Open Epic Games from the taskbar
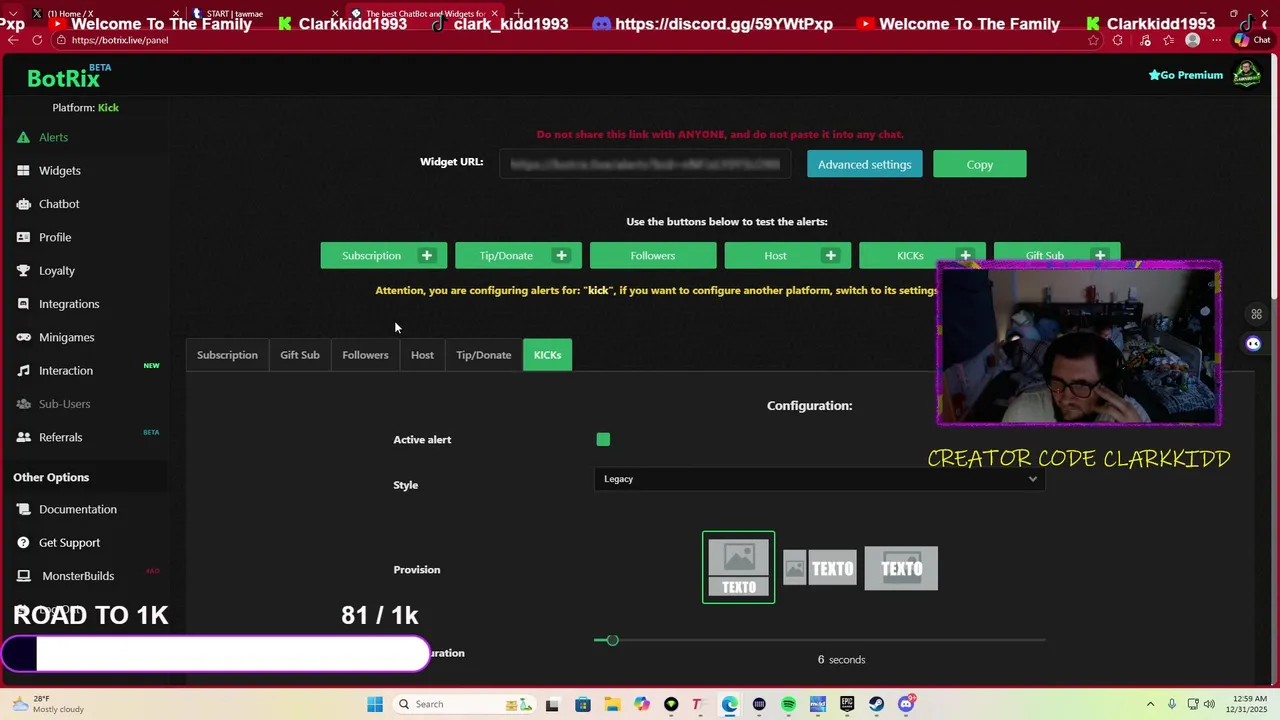 (848, 704)
